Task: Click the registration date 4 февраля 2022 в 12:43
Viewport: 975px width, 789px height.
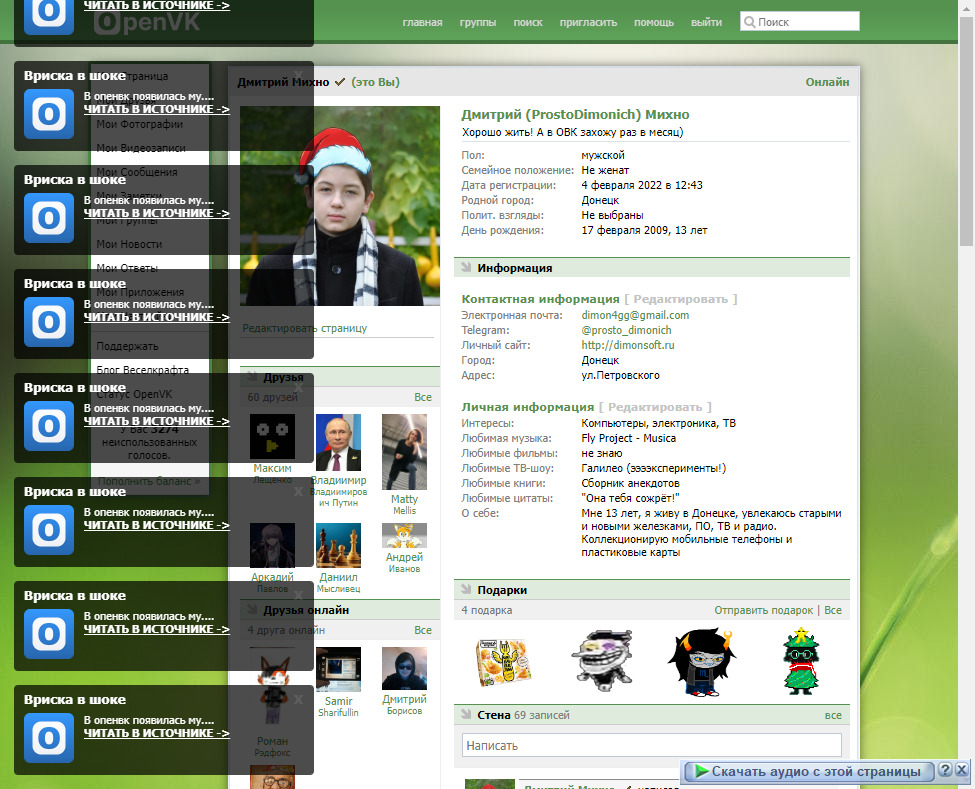Action: (x=642, y=185)
